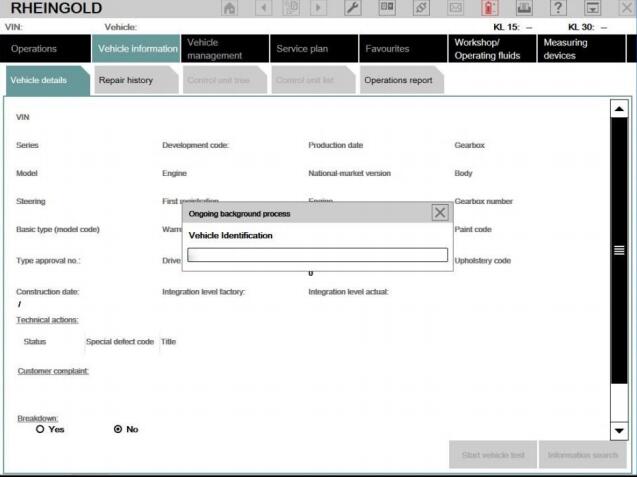Screen dimensions: 637x477
Task: Open the display layout icon
Action: click(x=387, y=8)
